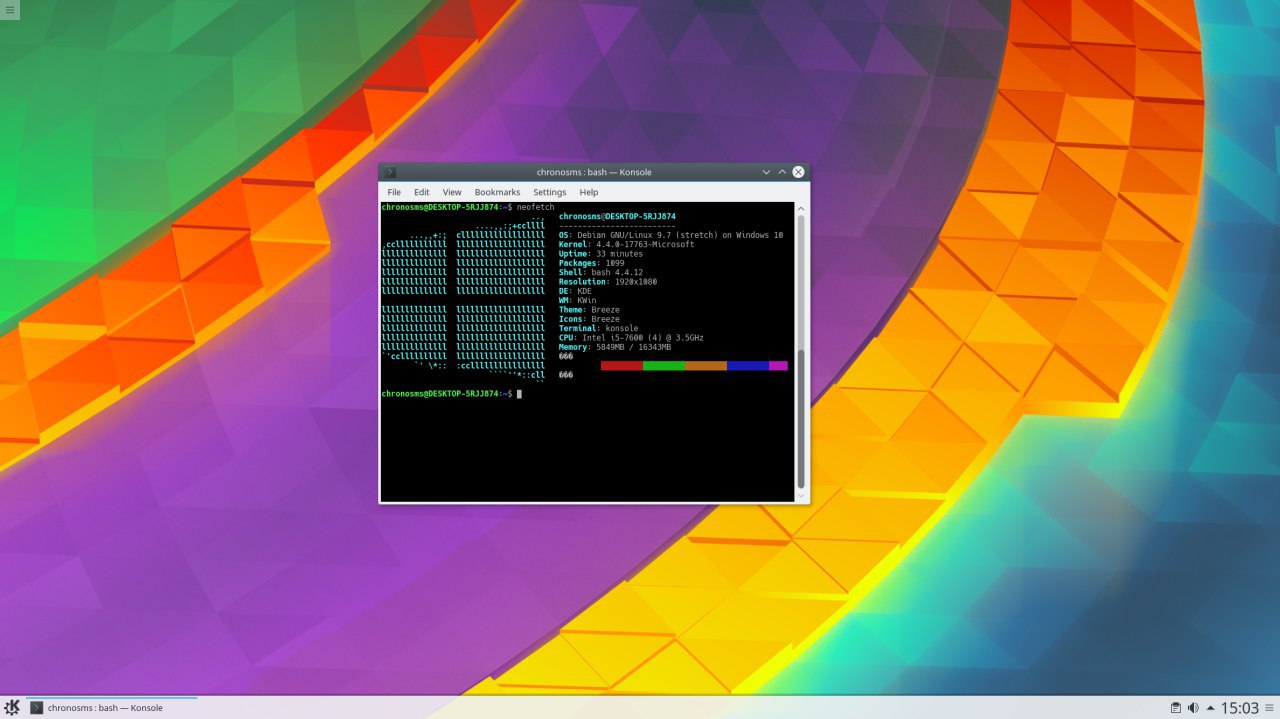This screenshot has width=1280, height=719.
Task: Open the Edit menu
Action: tap(422, 192)
